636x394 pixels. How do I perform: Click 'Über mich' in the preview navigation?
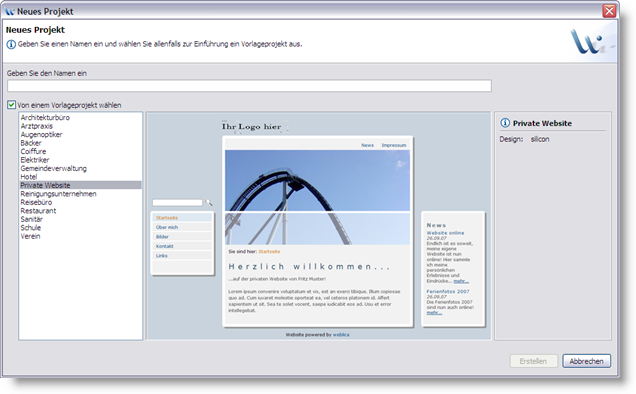[167, 227]
